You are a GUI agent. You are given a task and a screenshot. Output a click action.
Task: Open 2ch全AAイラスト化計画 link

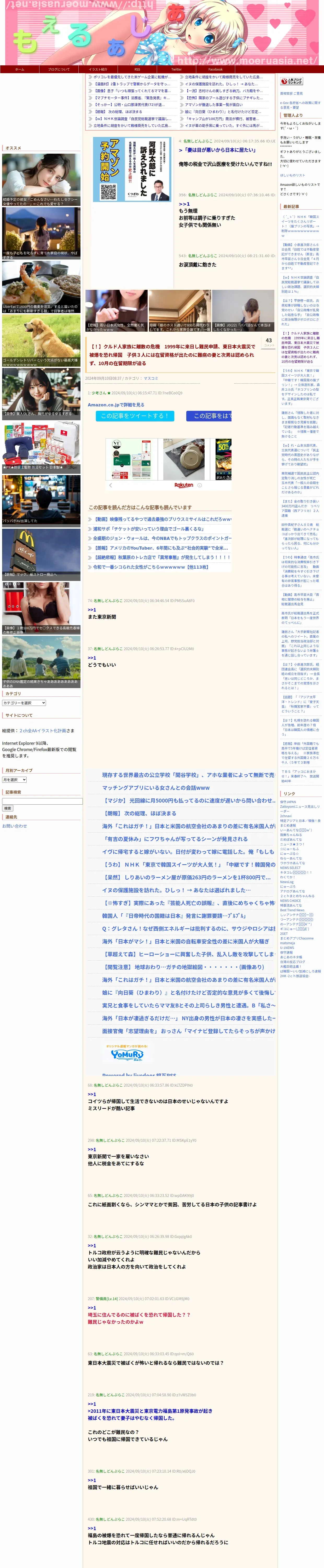point(43,730)
